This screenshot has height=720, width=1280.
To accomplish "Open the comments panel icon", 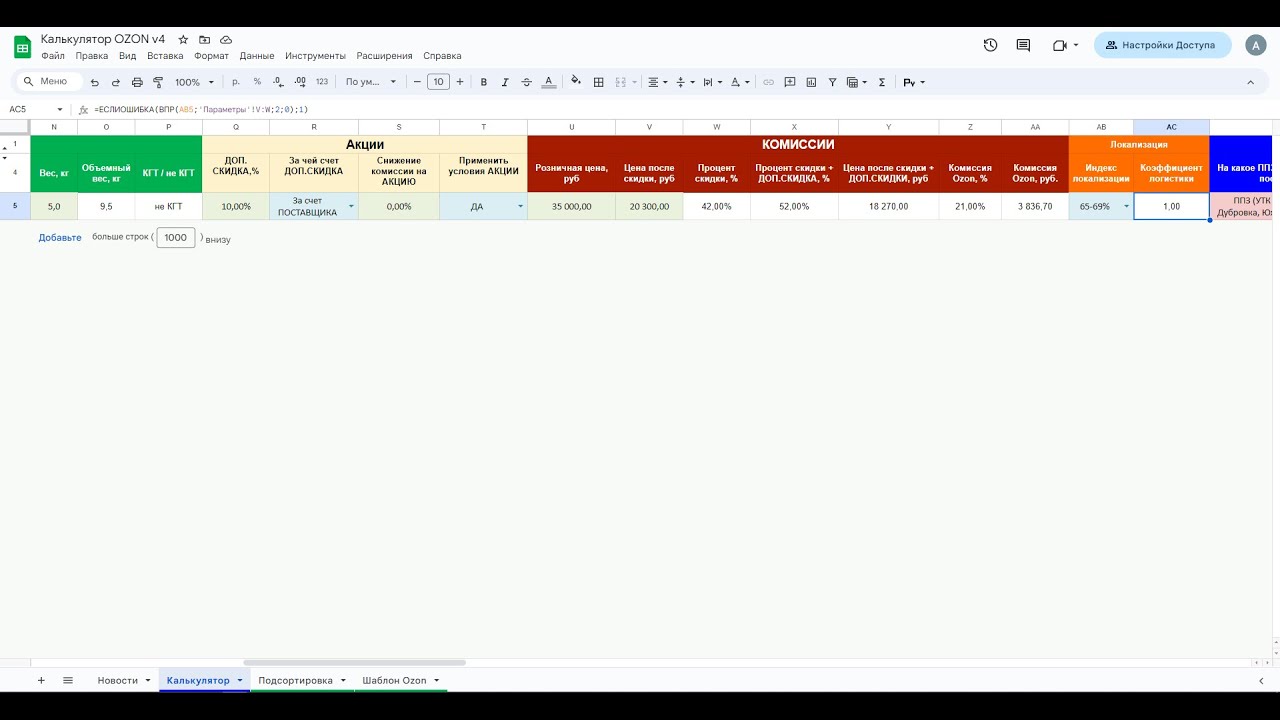I will coord(1023,45).
